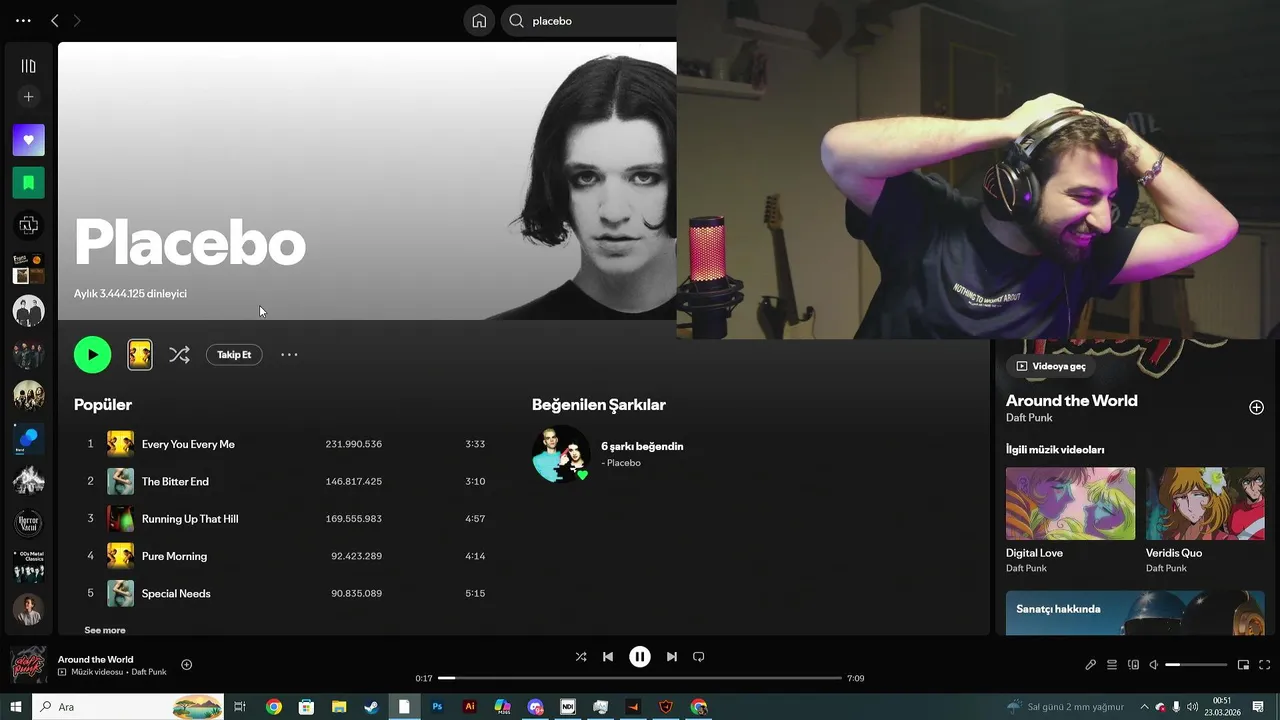The height and width of the screenshot is (720, 1280).
Task: Go to Spotify Home
Action: (x=479, y=20)
